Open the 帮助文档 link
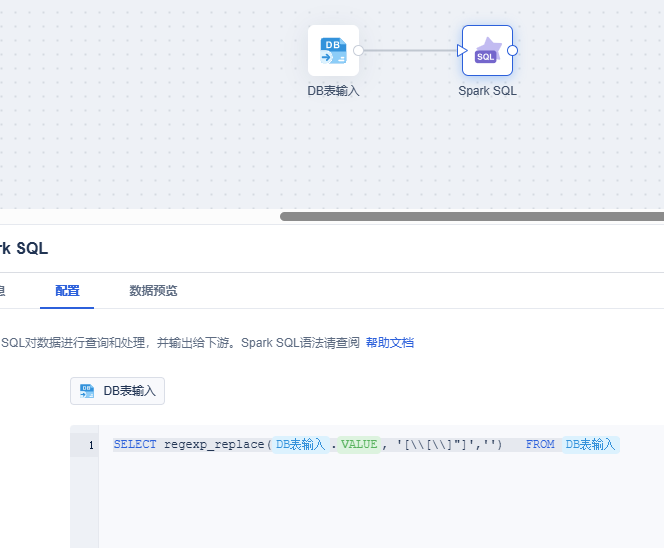This screenshot has width=664, height=548. click(x=390, y=343)
